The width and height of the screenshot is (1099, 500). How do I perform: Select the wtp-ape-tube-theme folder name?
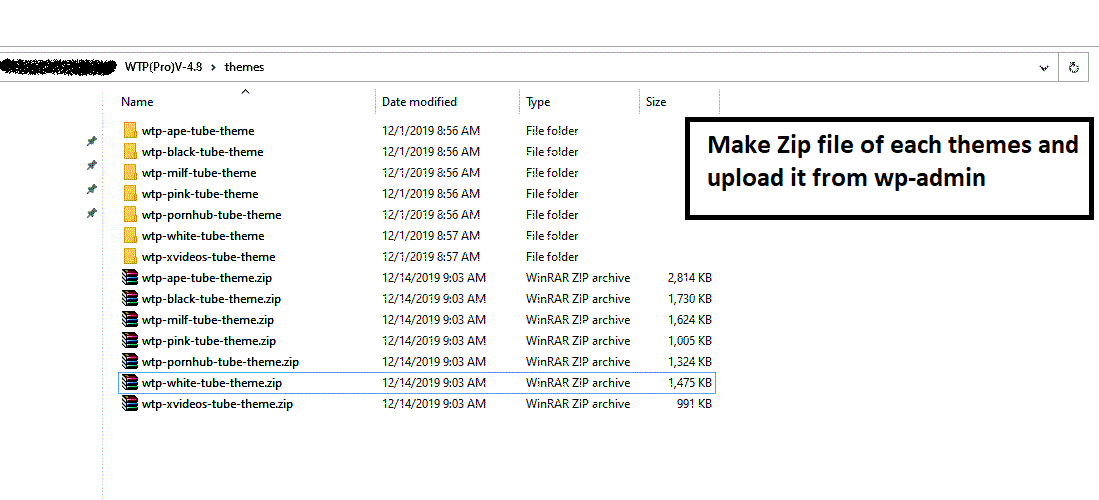coord(198,130)
